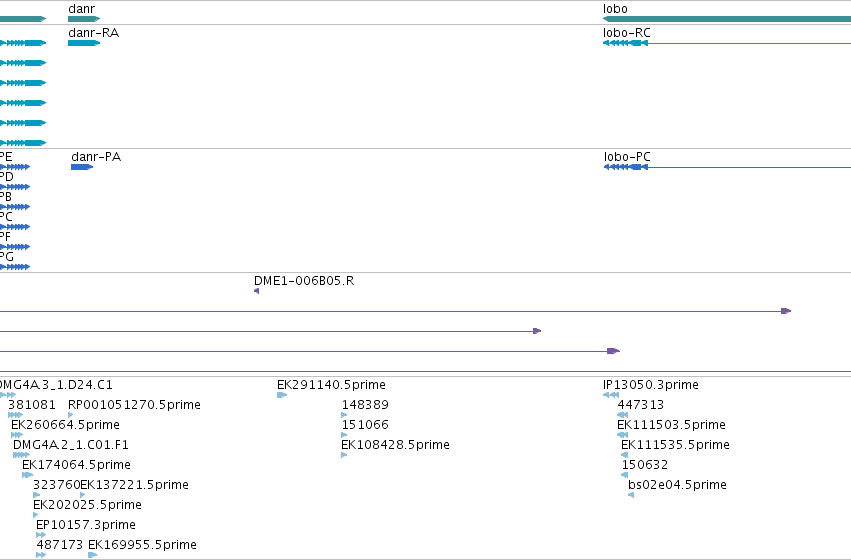Click RP001051270.5prime label

pos(134,404)
